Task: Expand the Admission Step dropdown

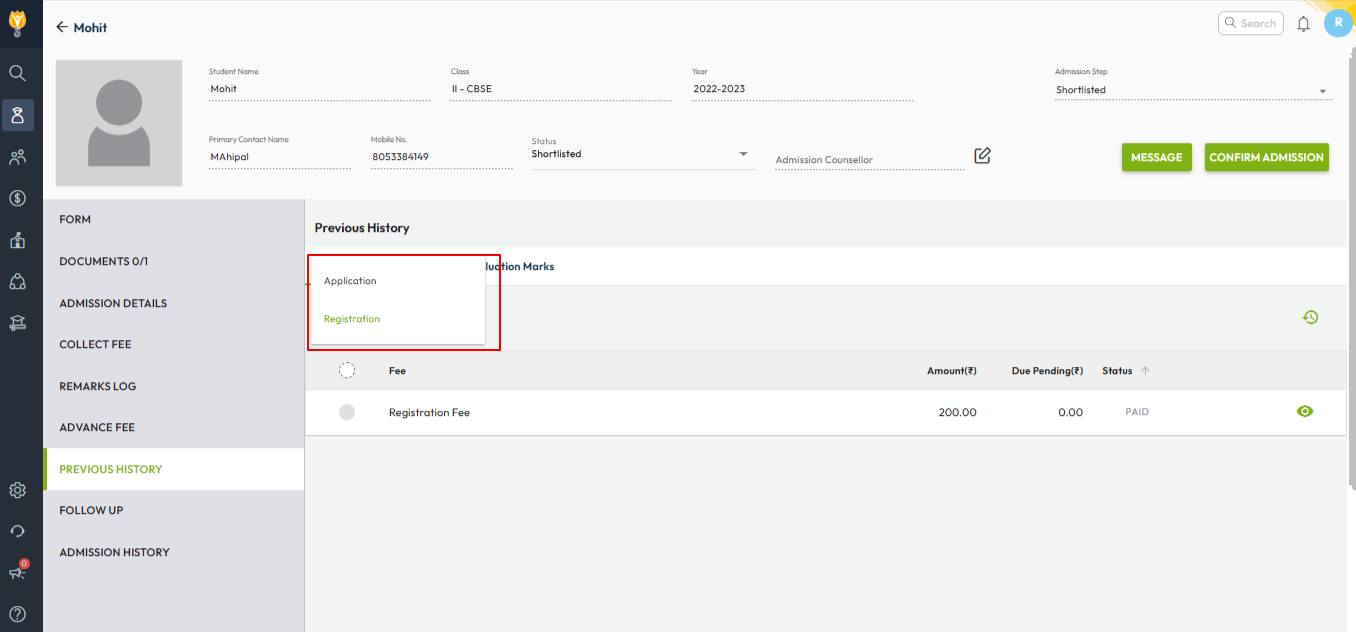Action: pyautogui.click(x=1323, y=91)
